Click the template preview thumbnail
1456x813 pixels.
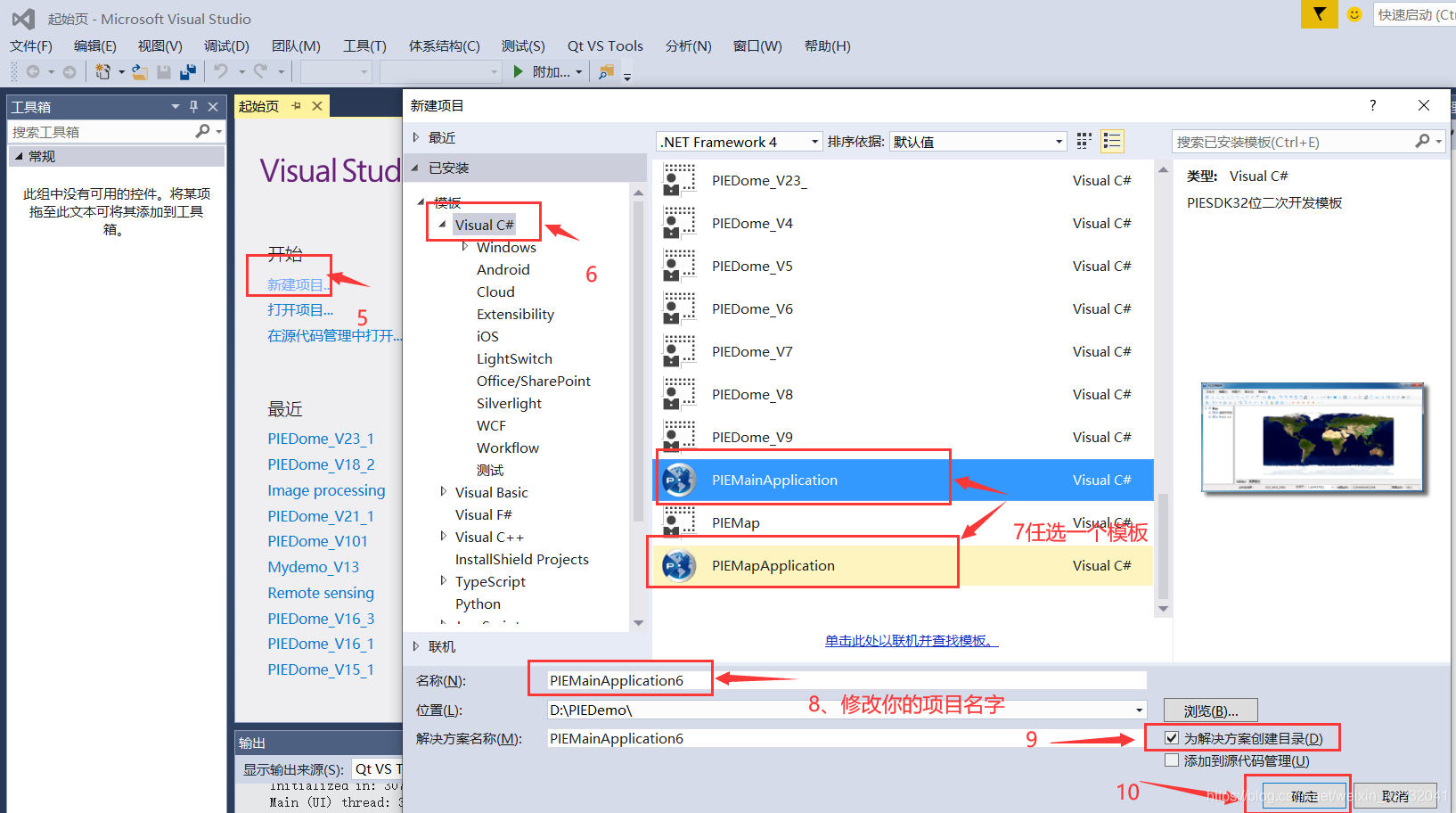tap(1313, 438)
